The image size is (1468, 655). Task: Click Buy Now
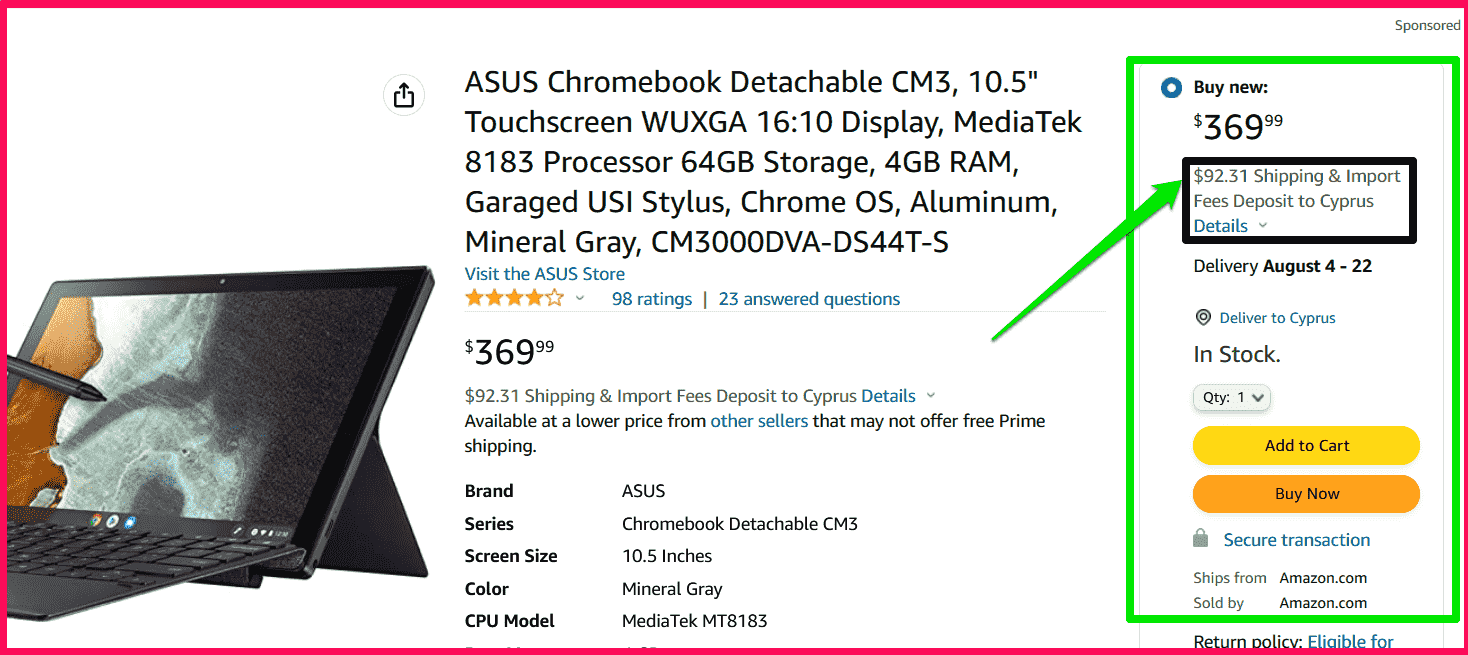click(x=1305, y=493)
